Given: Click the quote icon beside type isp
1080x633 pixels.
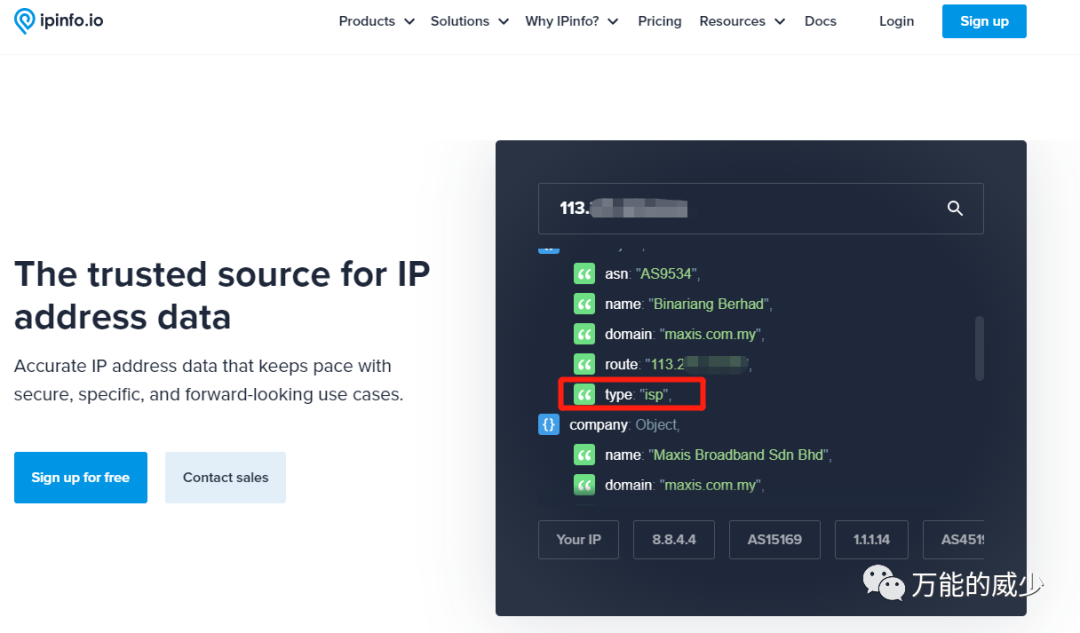Looking at the screenshot, I should (584, 395).
